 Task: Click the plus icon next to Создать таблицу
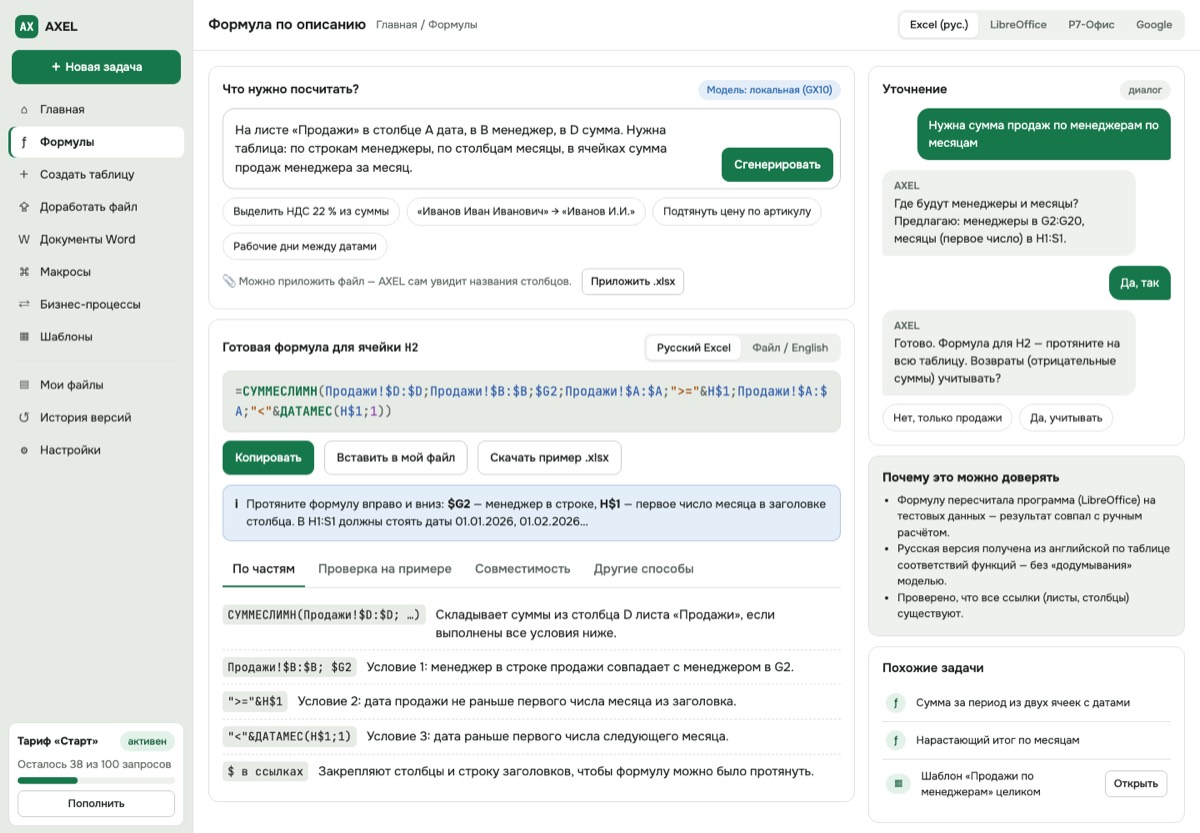click(x=24, y=174)
